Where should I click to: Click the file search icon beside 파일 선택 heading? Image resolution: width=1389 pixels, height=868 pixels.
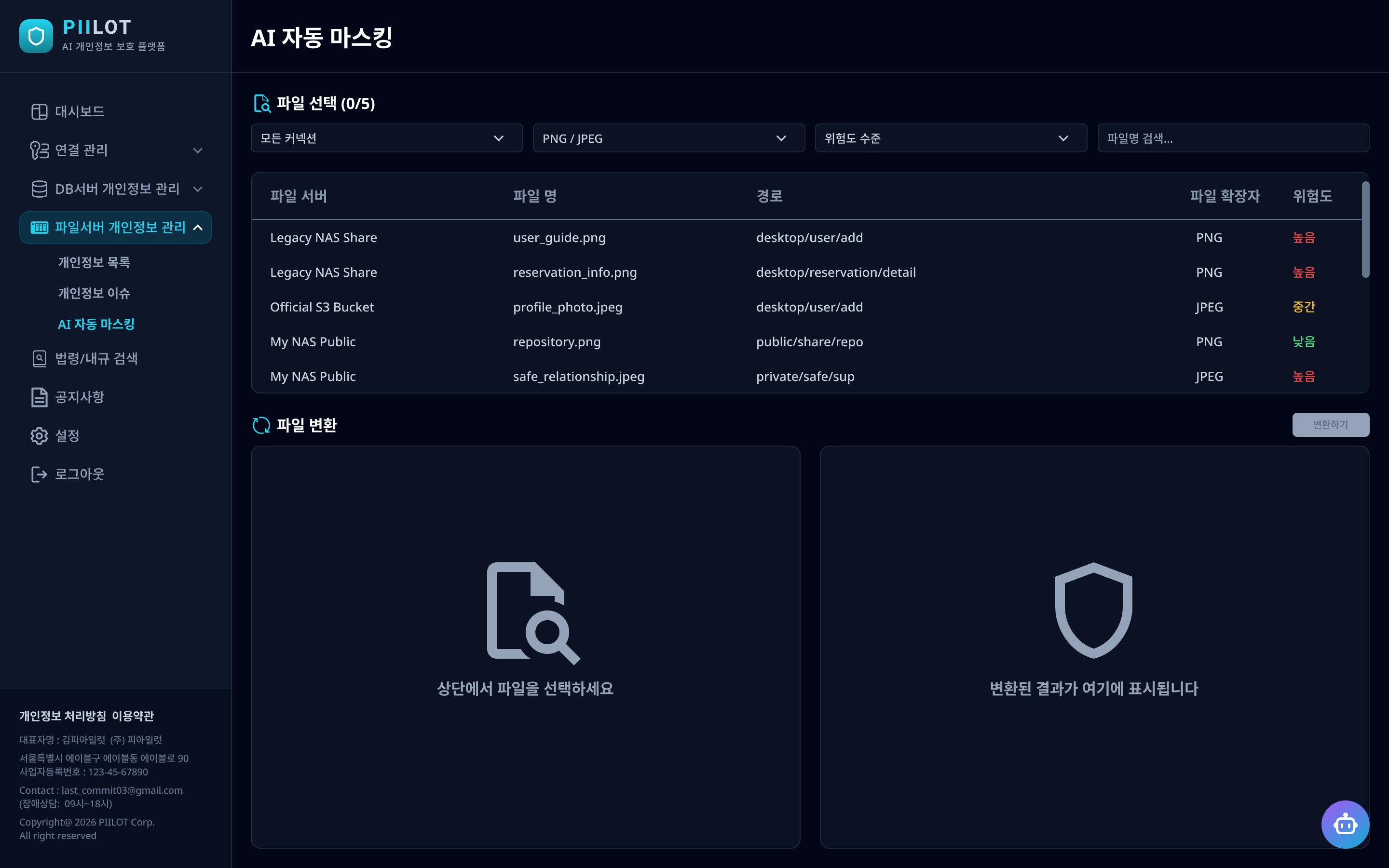coord(262,103)
